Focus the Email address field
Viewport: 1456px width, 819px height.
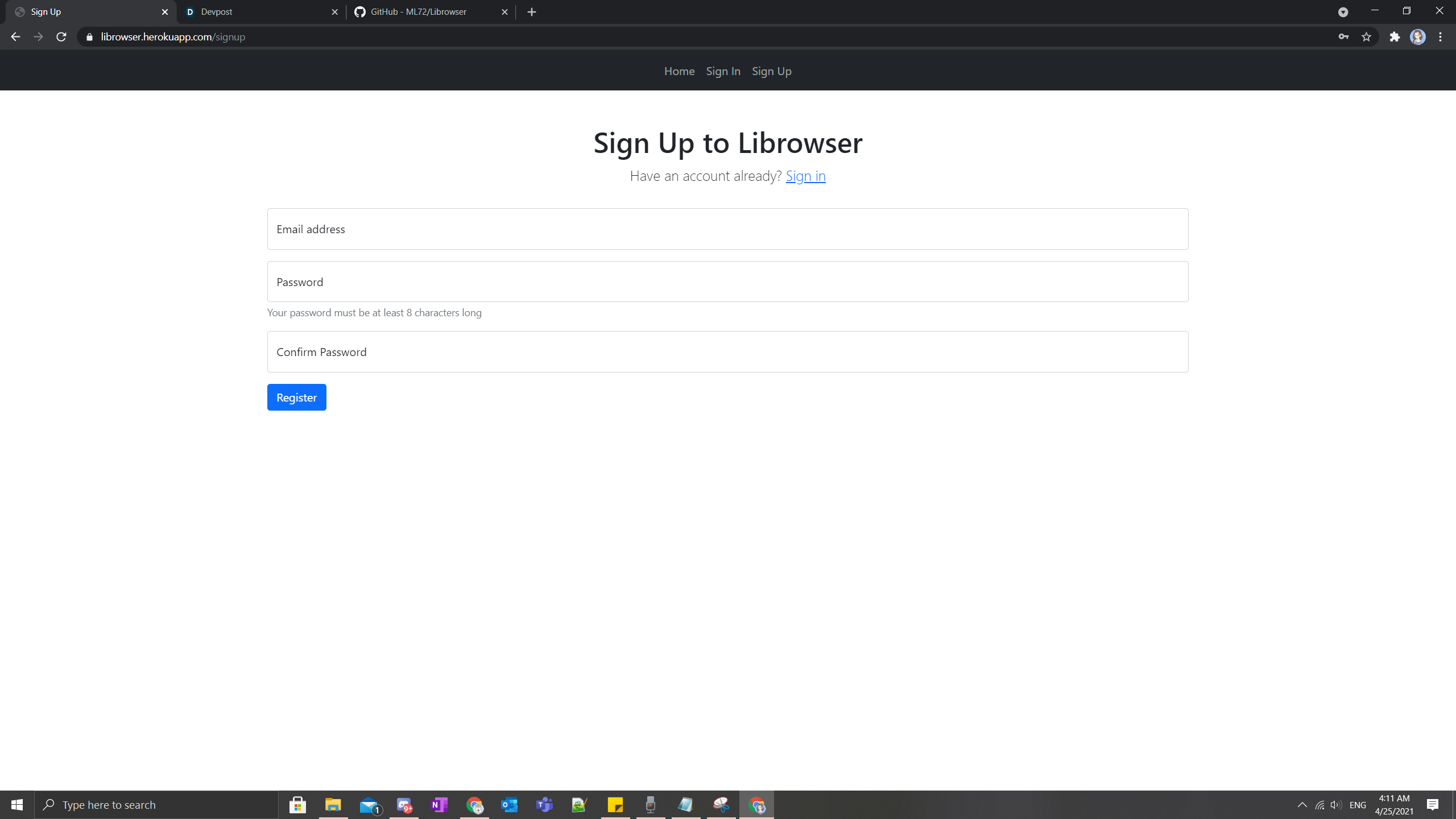(727, 229)
